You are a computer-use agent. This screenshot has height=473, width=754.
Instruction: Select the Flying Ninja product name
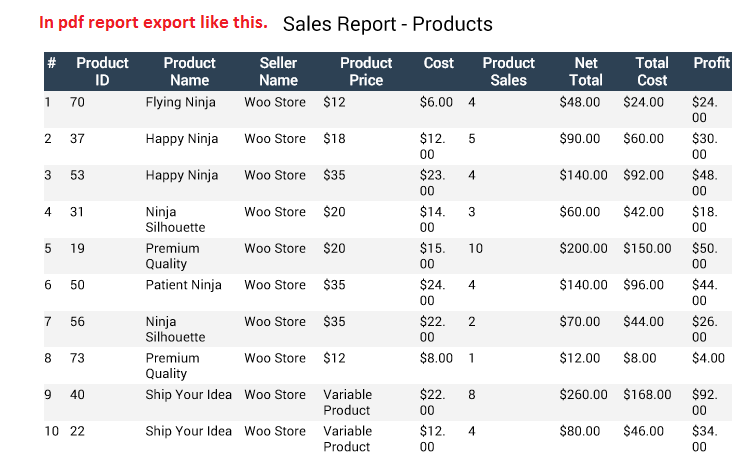pyautogui.click(x=180, y=102)
